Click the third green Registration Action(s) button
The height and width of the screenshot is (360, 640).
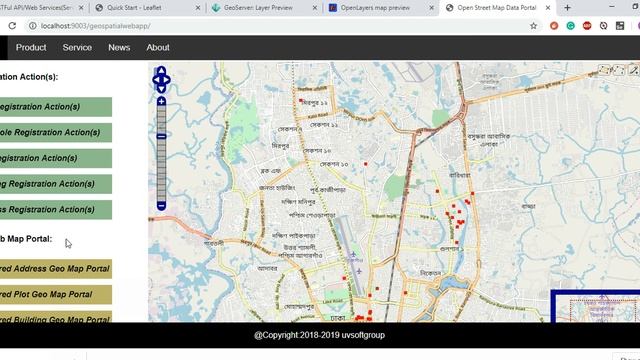tap(56, 158)
